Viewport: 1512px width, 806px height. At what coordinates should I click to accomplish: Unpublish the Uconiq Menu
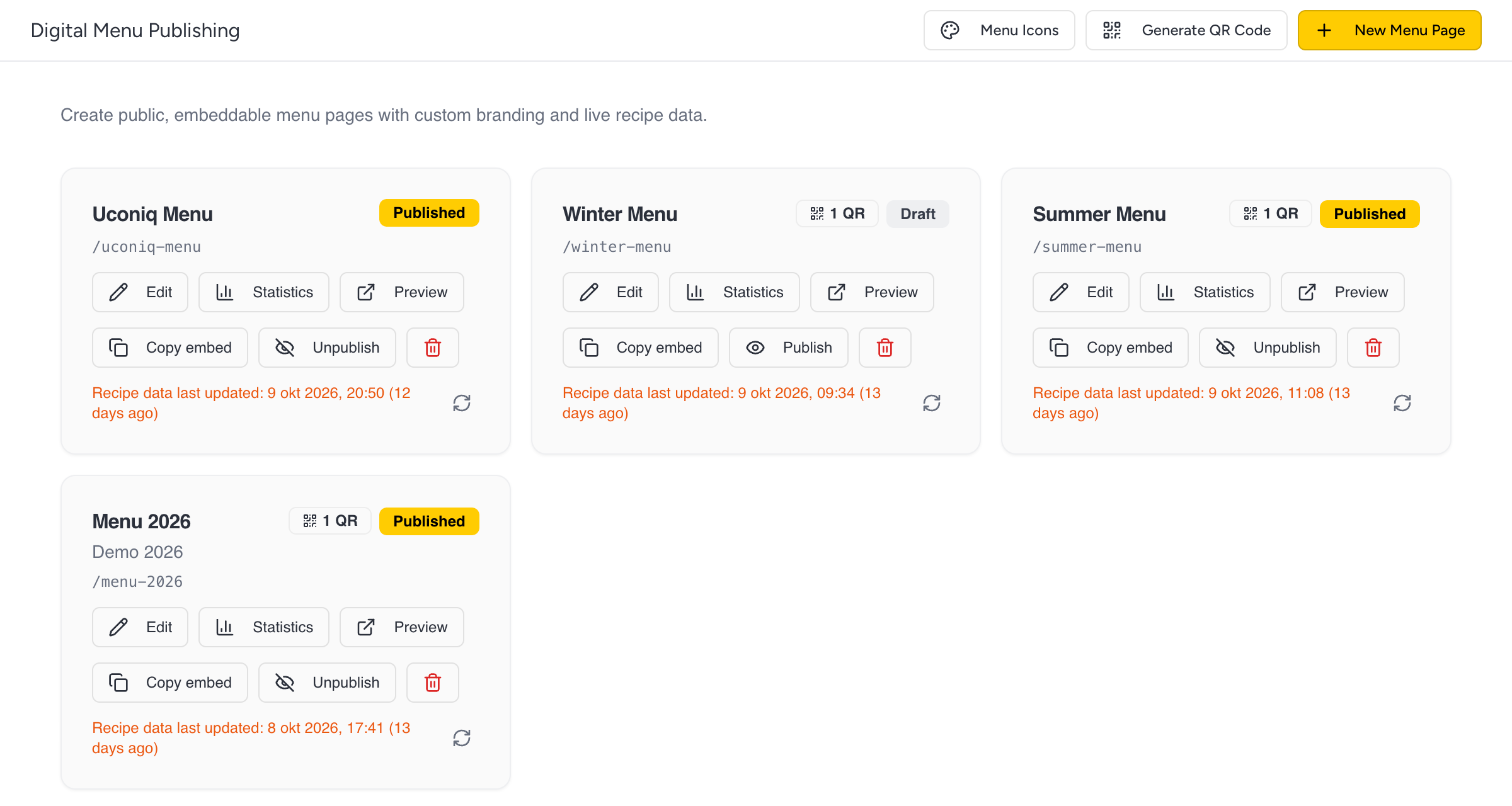(x=327, y=348)
